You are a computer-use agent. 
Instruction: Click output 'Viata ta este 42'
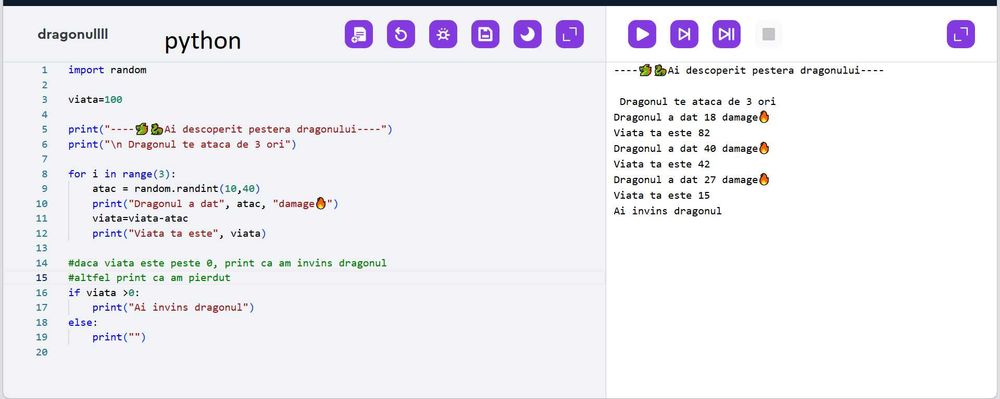tap(661, 164)
